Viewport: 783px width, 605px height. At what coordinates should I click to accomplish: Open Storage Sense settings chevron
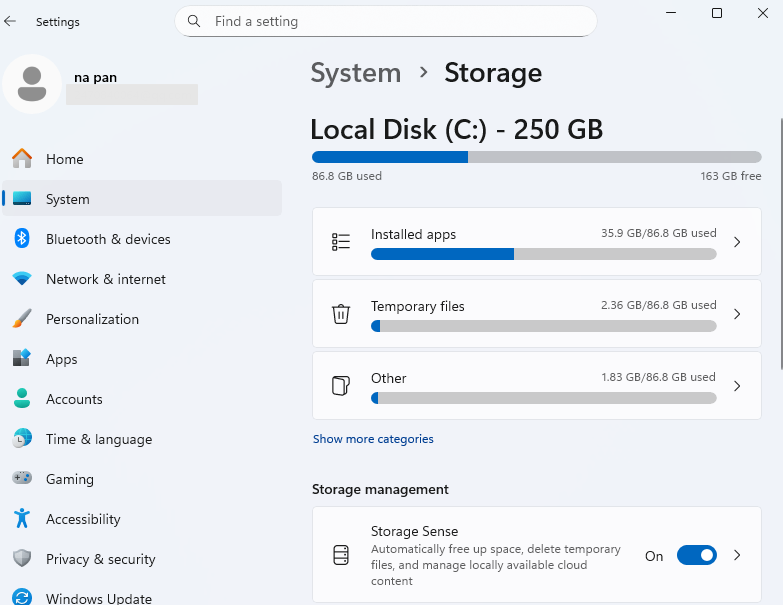click(x=737, y=555)
